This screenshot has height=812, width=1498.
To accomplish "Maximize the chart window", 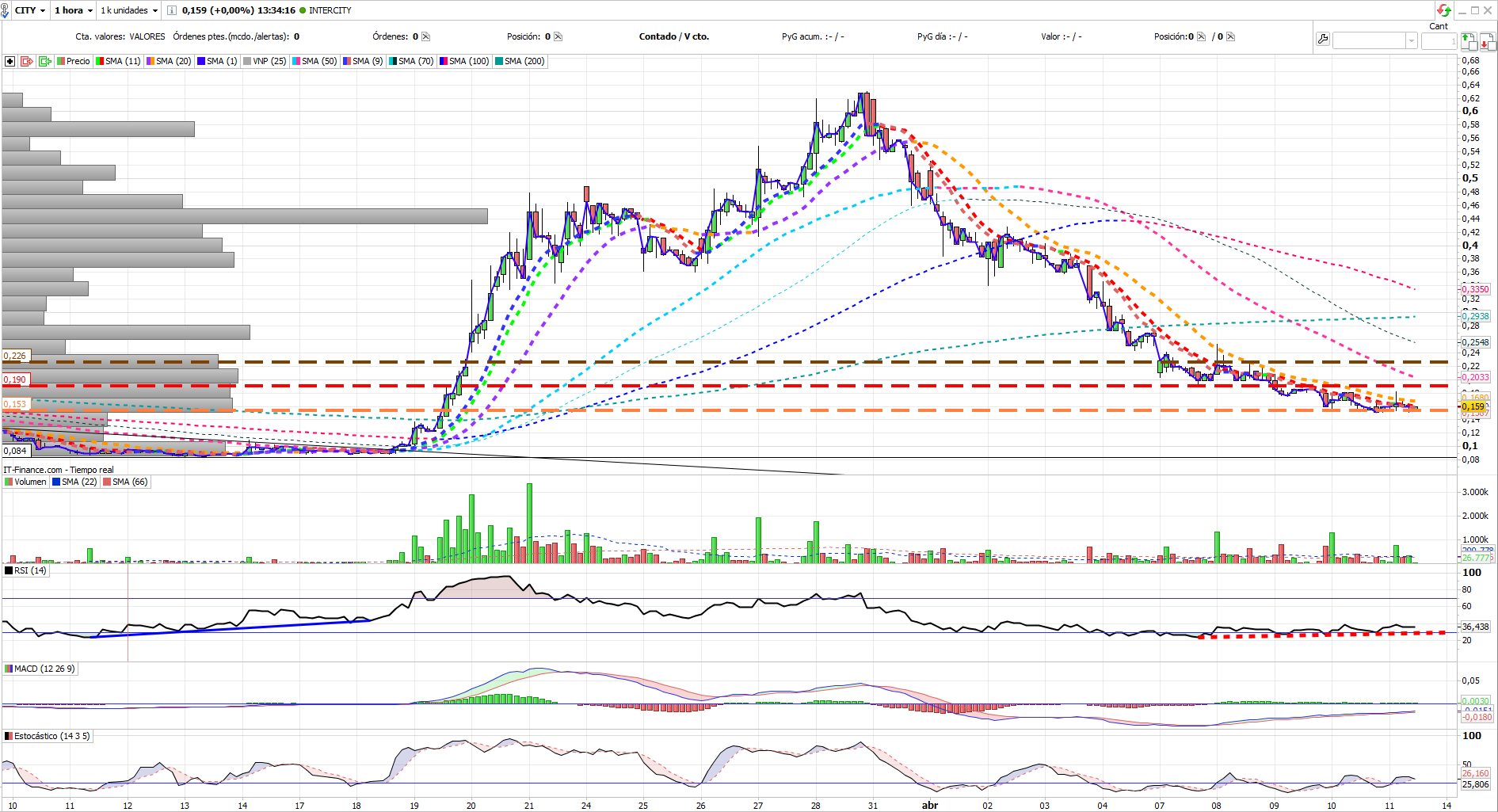I will (x=1475, y=10).
